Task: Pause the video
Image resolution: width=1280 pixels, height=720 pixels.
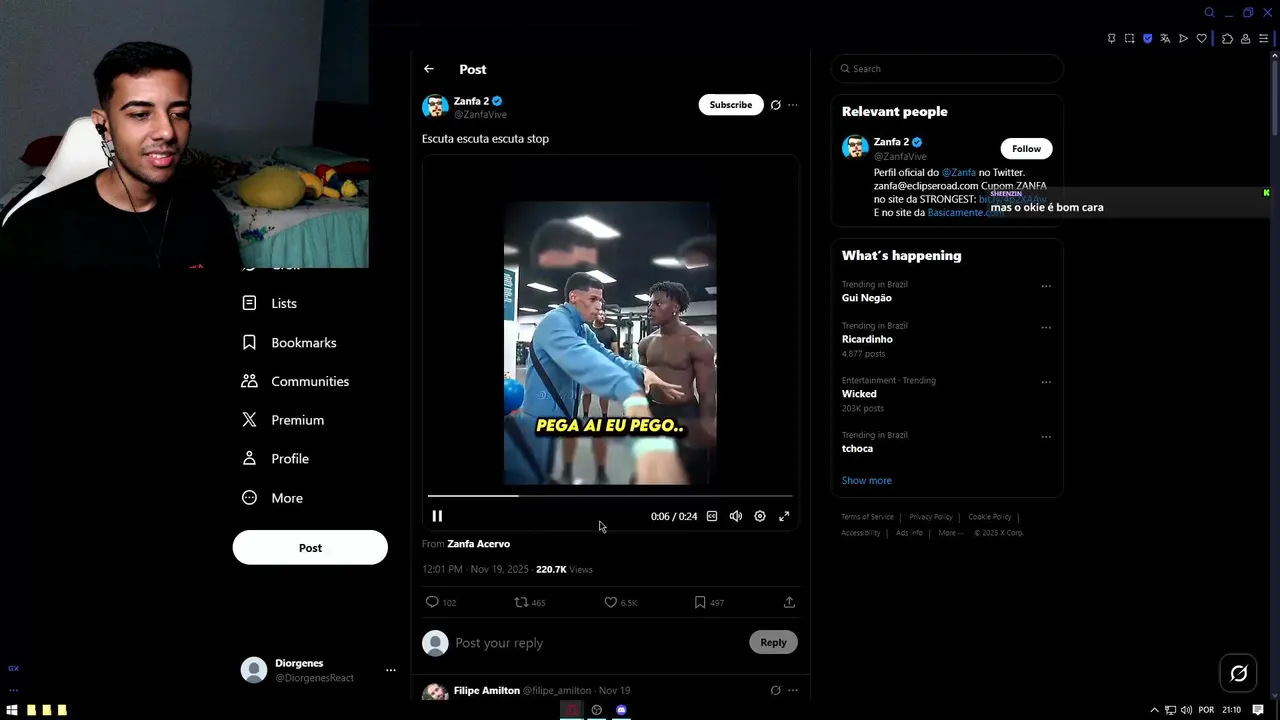Action: (x=437, y=516)
